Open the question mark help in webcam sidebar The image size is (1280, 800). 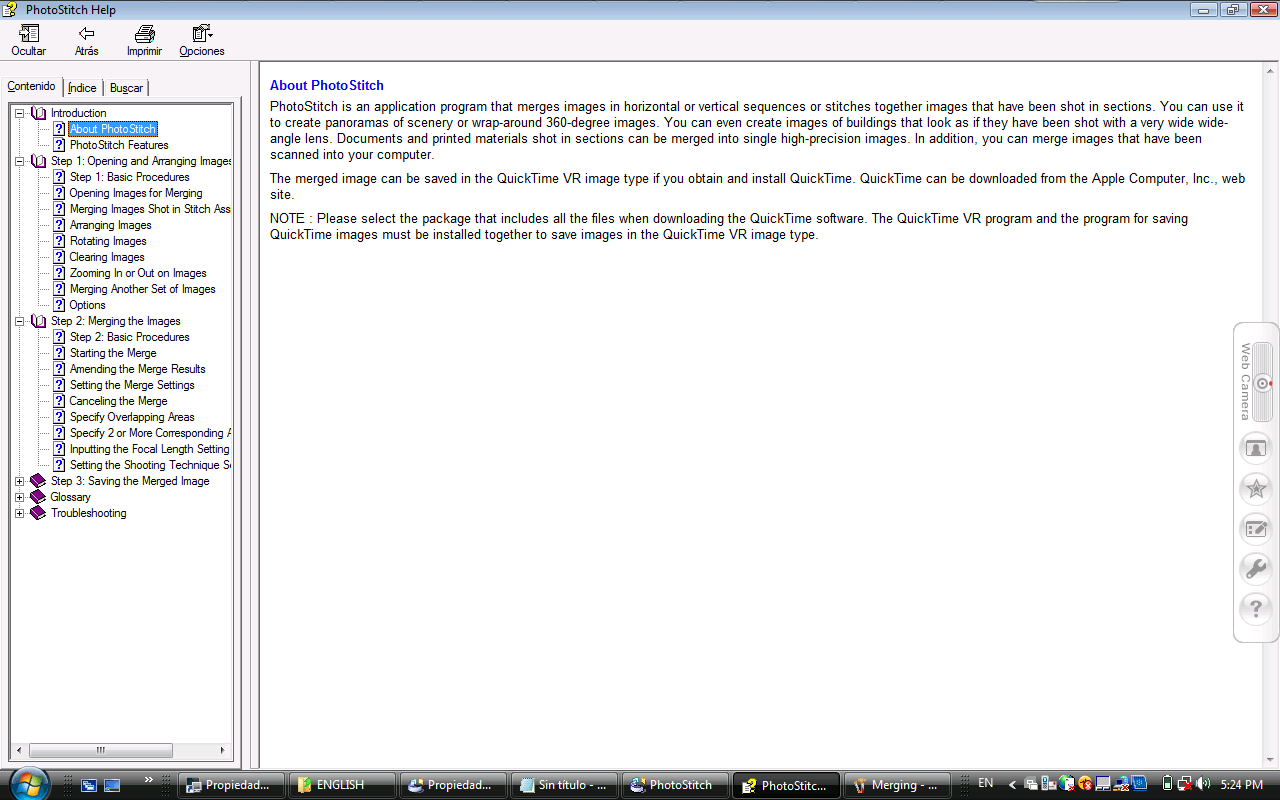[1255, 609]
